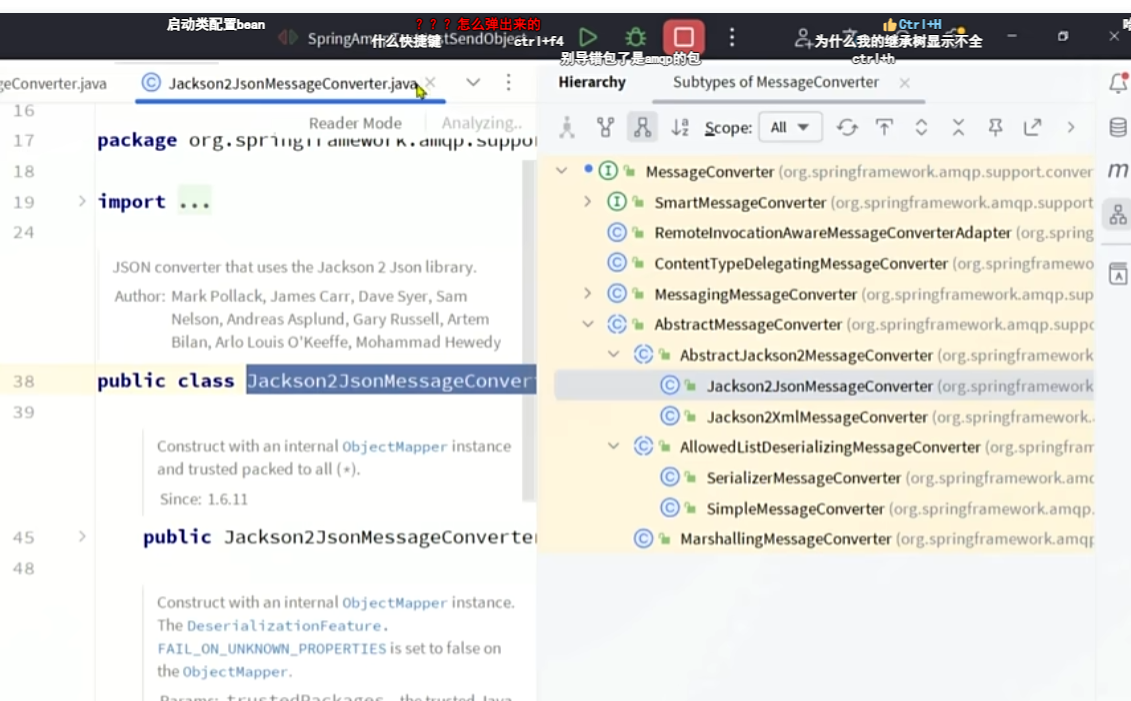Click the highlighted class name Jackson2JsonMessageConverter in code
This screenshot has width=1131, height=701.
[x=391, y=380]
